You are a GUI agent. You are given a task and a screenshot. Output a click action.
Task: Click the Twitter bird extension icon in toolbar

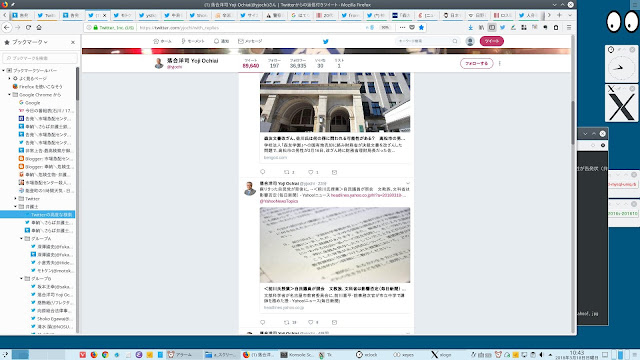(502, 27)
